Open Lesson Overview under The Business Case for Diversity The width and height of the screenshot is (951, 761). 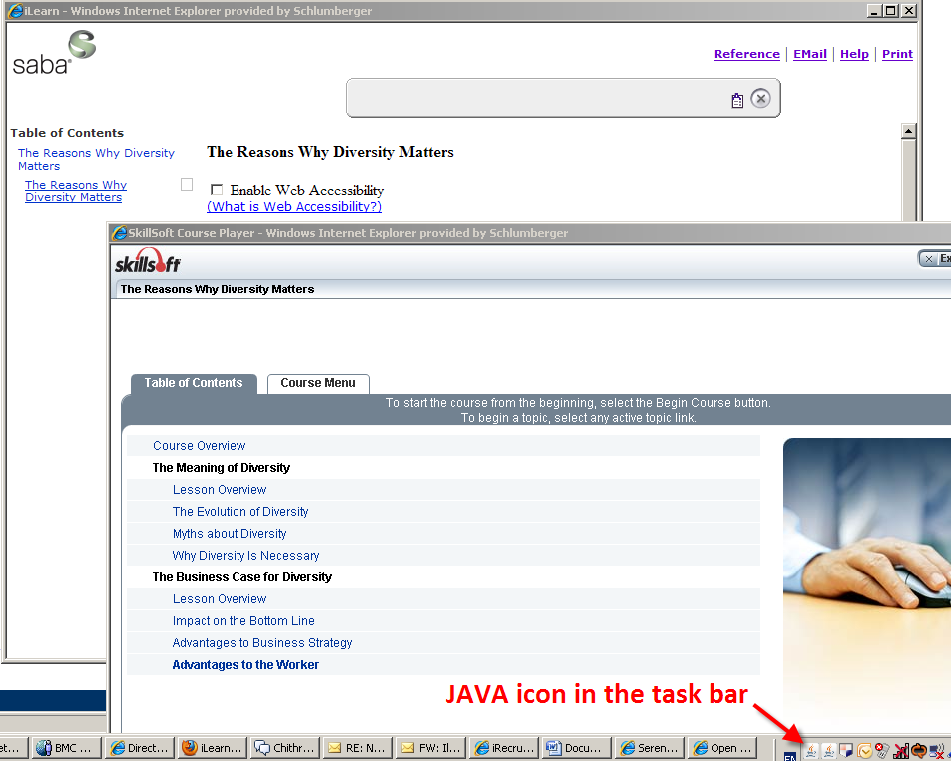219,598
